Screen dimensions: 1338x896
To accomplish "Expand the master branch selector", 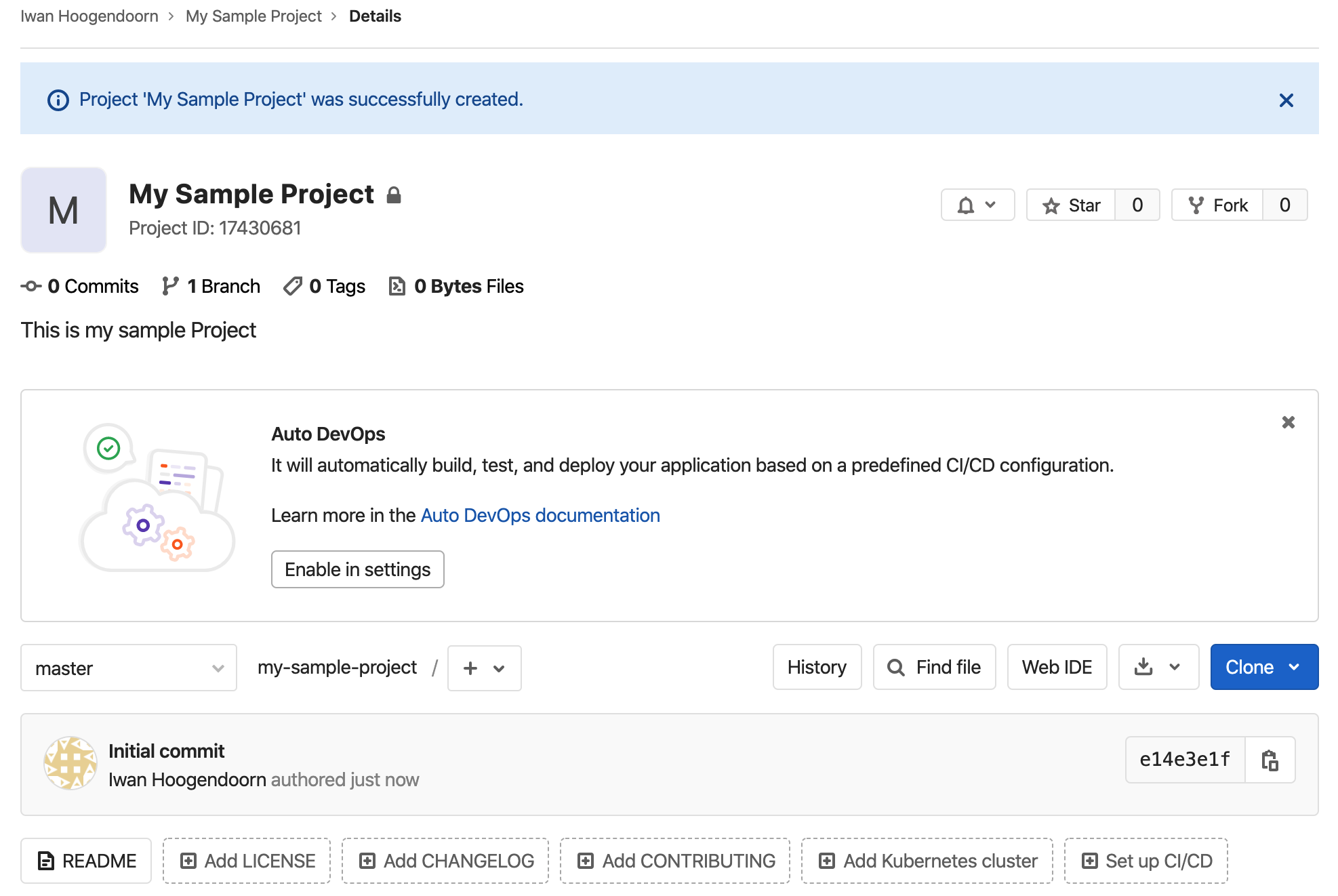I will pyautogui.click(x=129, y=668).
